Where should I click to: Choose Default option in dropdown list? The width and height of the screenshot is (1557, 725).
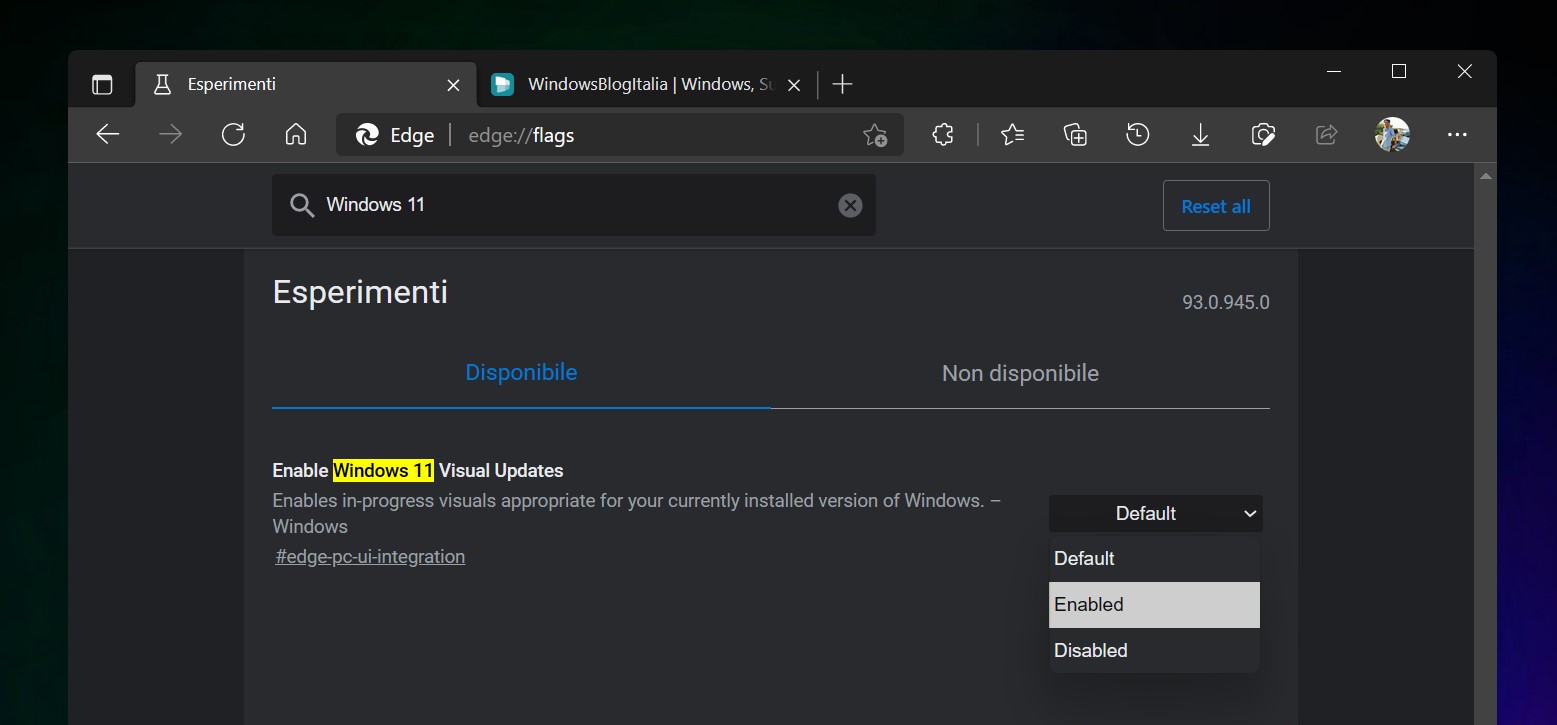click(1154, 559)
